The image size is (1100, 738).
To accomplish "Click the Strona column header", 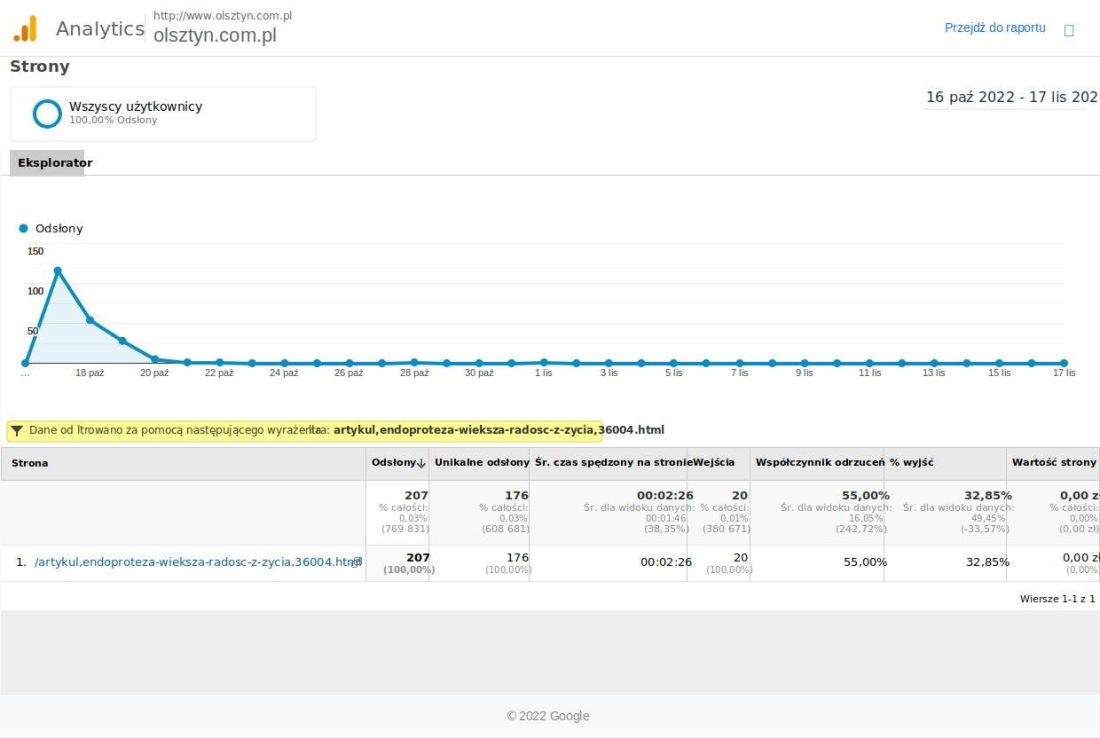I will click(30, 463).
